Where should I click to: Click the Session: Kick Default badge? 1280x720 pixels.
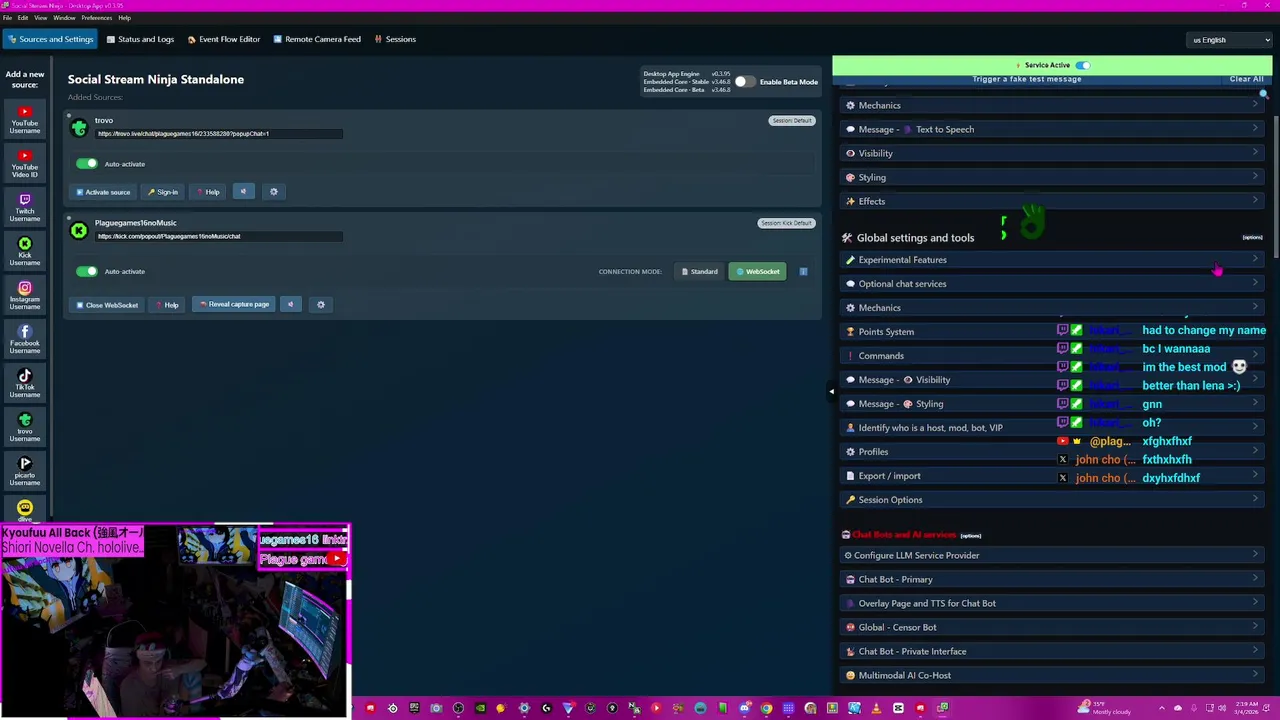point(786,223)
